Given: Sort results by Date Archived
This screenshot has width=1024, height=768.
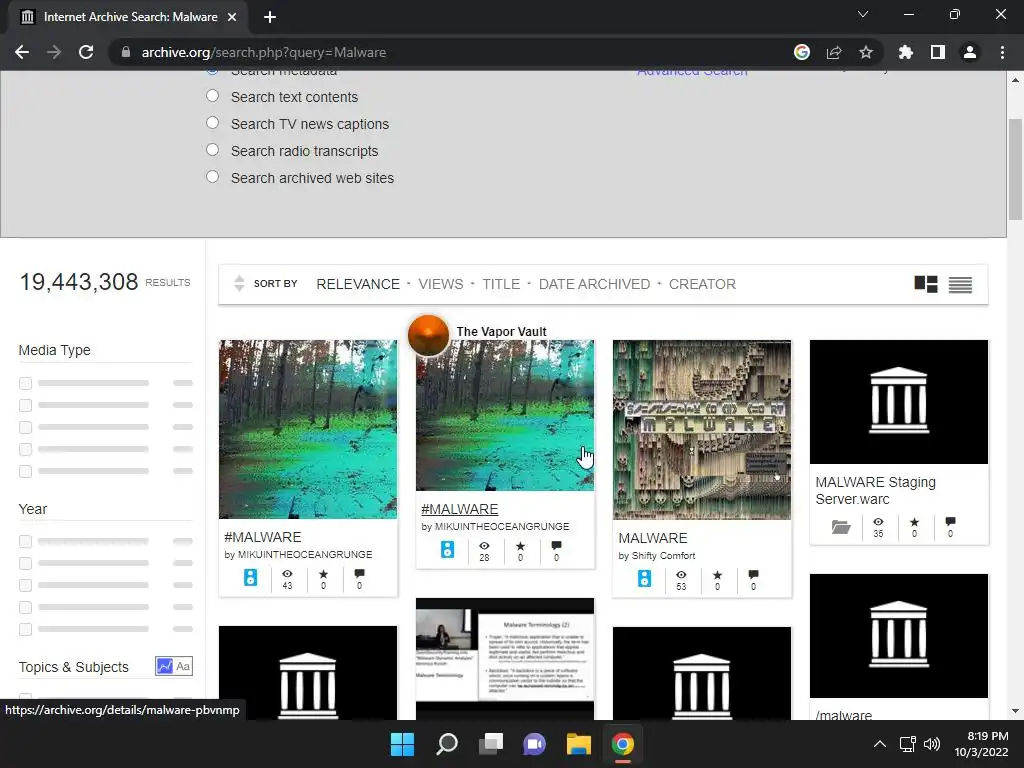Looking at the screenshot, I should pos(594,284).
